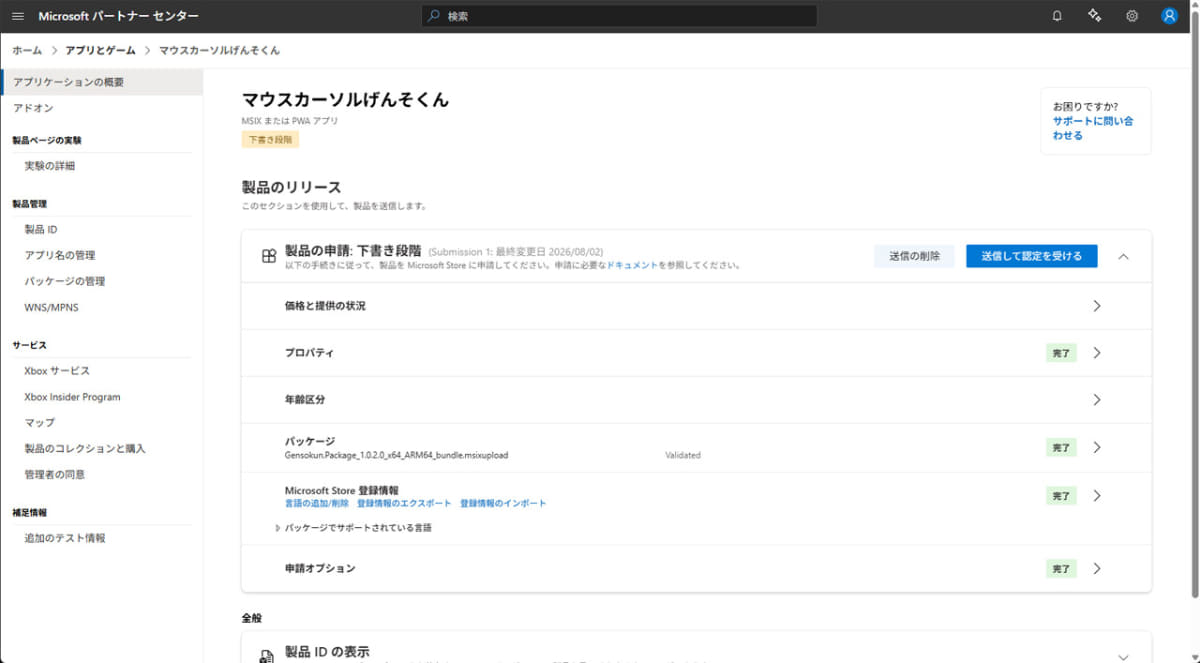Image resolution: width=1200 pixels, height=663 pixels.
Task: Click サポートに問い合わせる link
Action: click(1092, 128)
